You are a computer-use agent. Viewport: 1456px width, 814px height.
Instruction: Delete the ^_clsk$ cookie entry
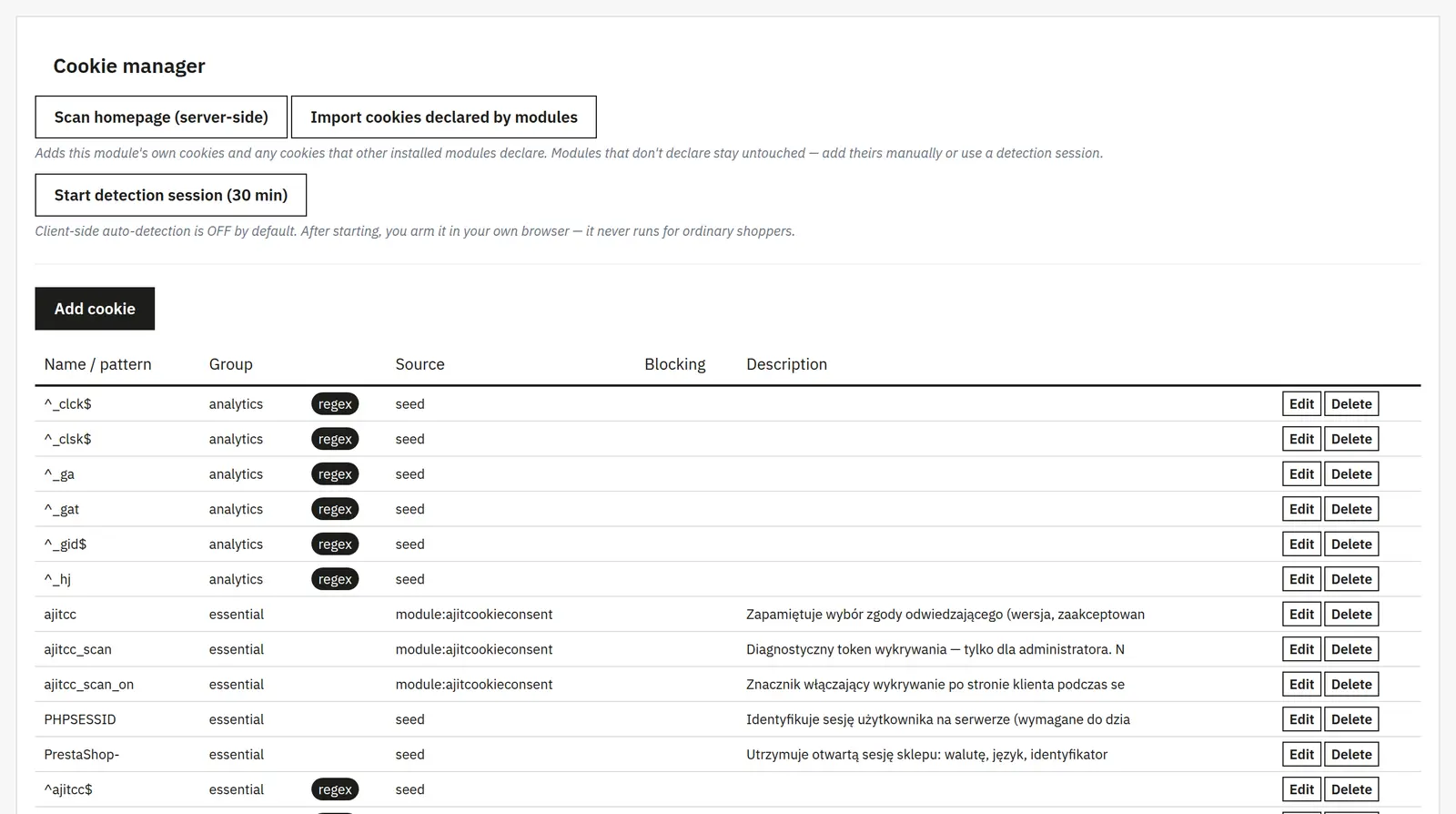1351,439
